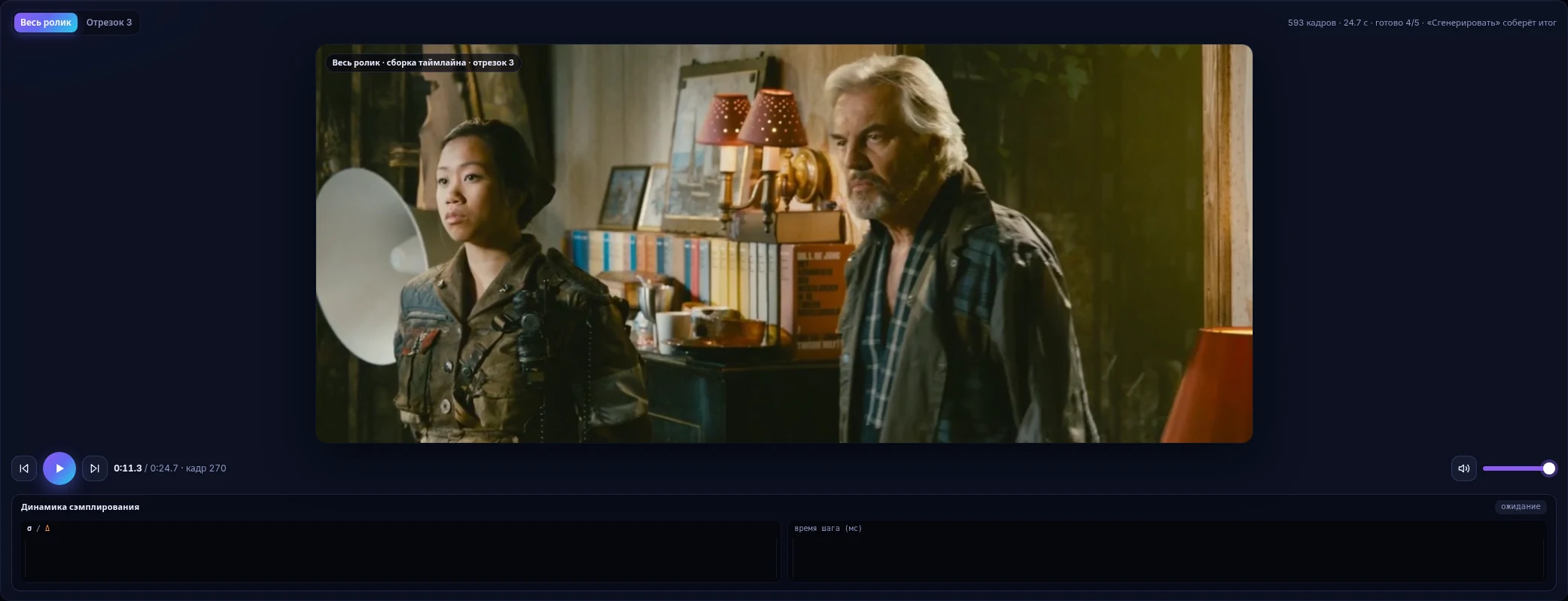Open the "Отрезок 3" tab
1568x601 pixels.
click(x=109, y=23)
